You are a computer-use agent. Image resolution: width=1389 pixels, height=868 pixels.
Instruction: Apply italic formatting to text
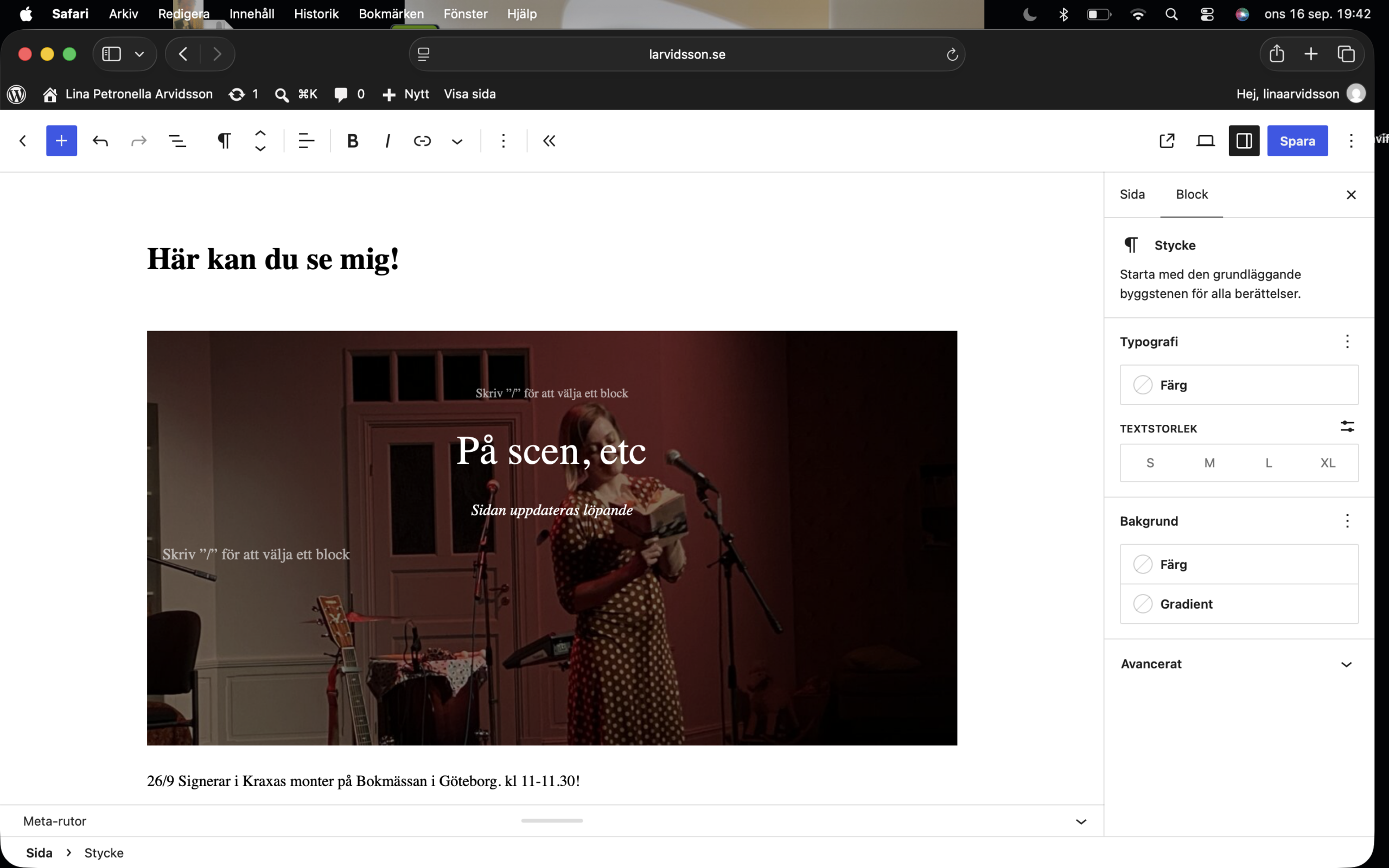pyautogui.click(x=388, y=141)
